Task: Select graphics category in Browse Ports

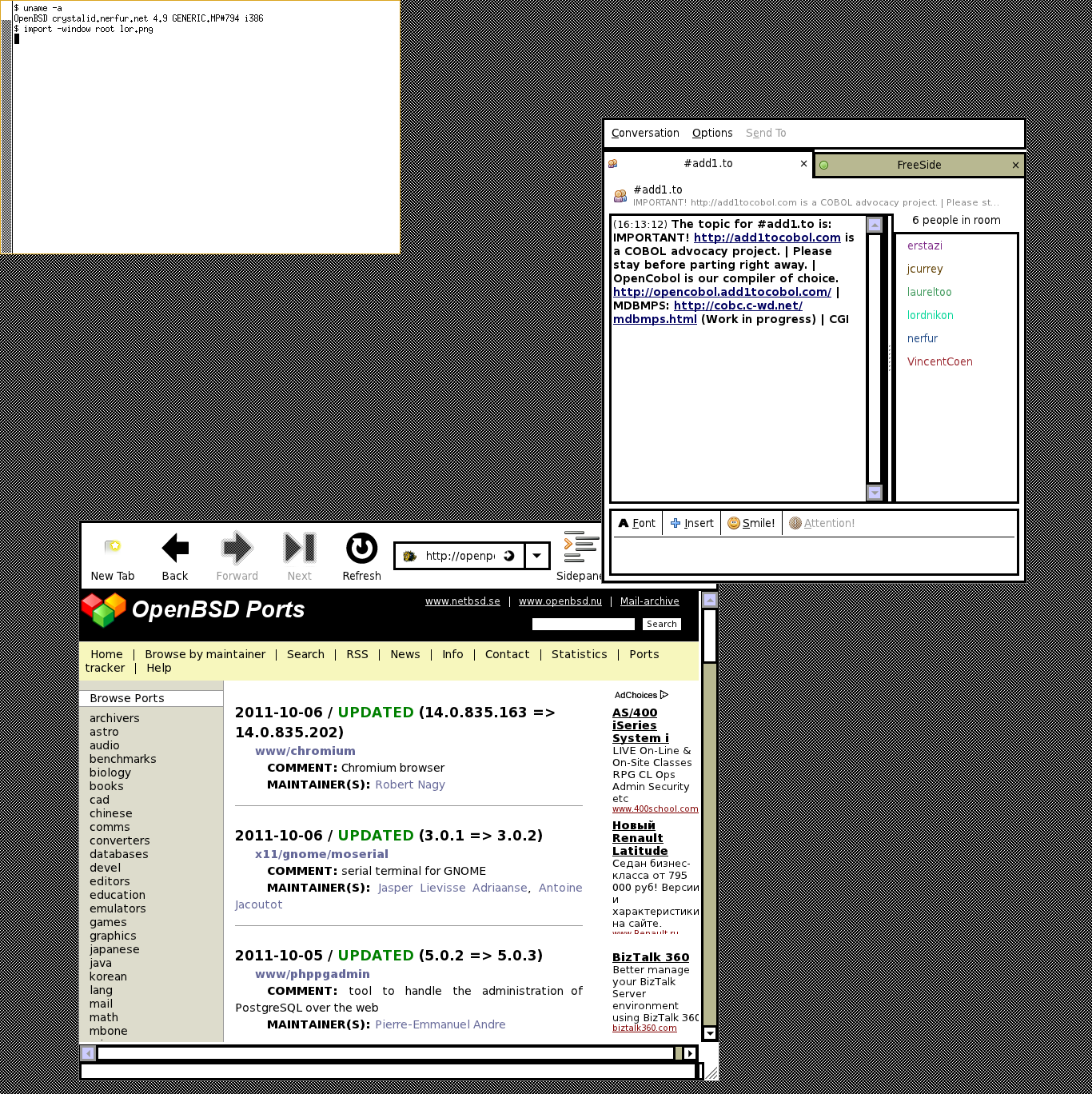Action: click(113, 936)
